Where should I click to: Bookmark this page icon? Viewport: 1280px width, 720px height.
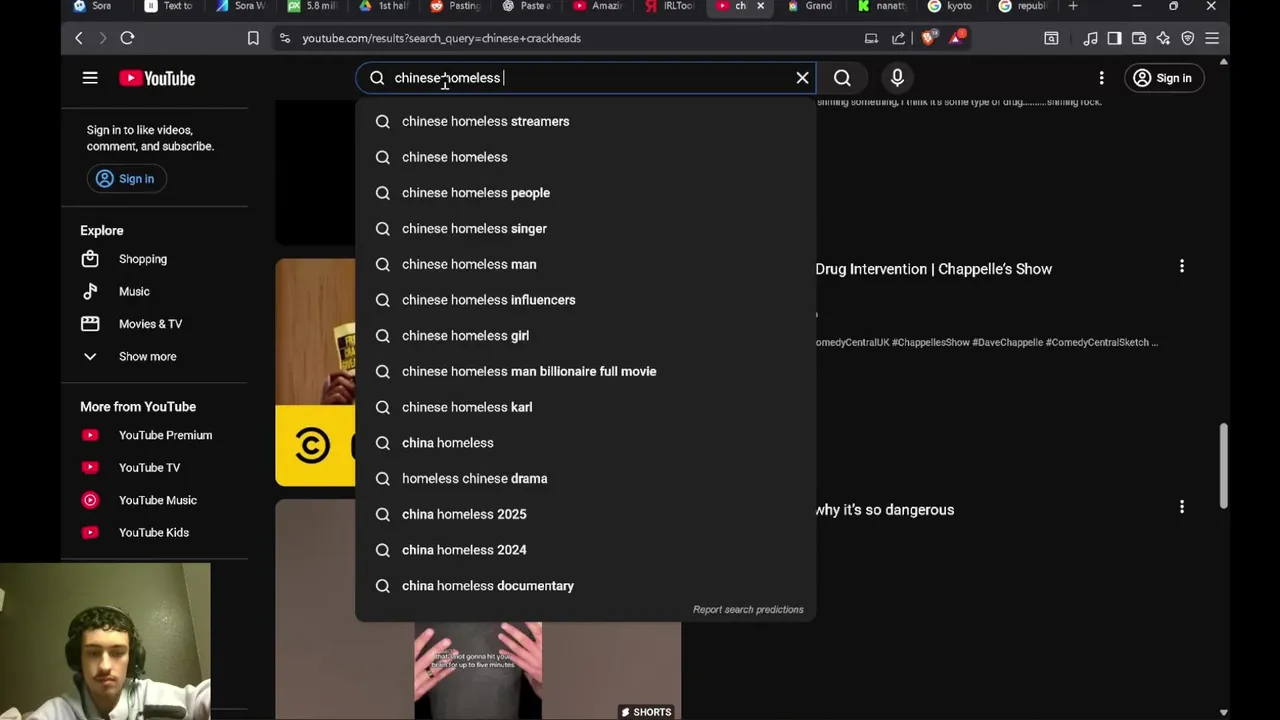(x=253, y=38)
